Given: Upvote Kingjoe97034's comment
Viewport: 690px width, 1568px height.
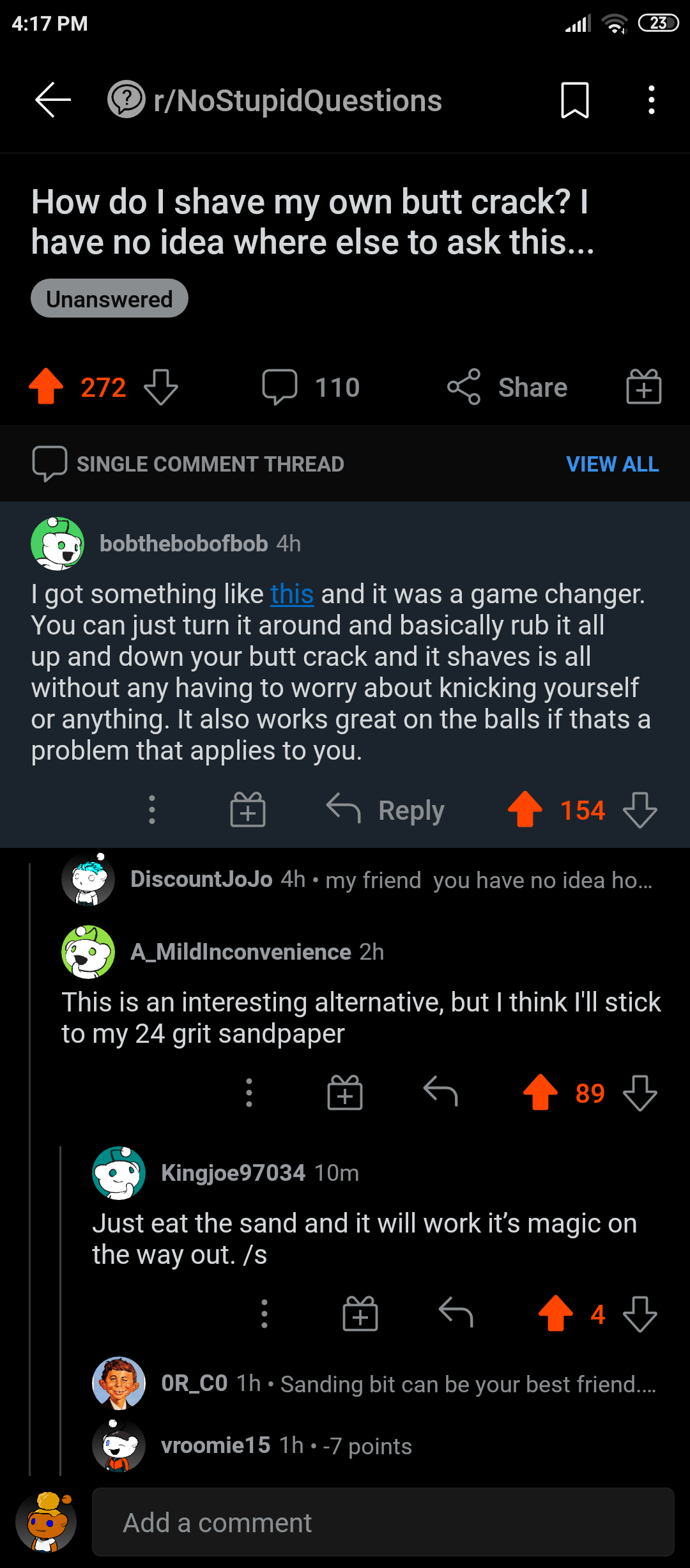Looking at the screenshot, I should [555, 1314].
